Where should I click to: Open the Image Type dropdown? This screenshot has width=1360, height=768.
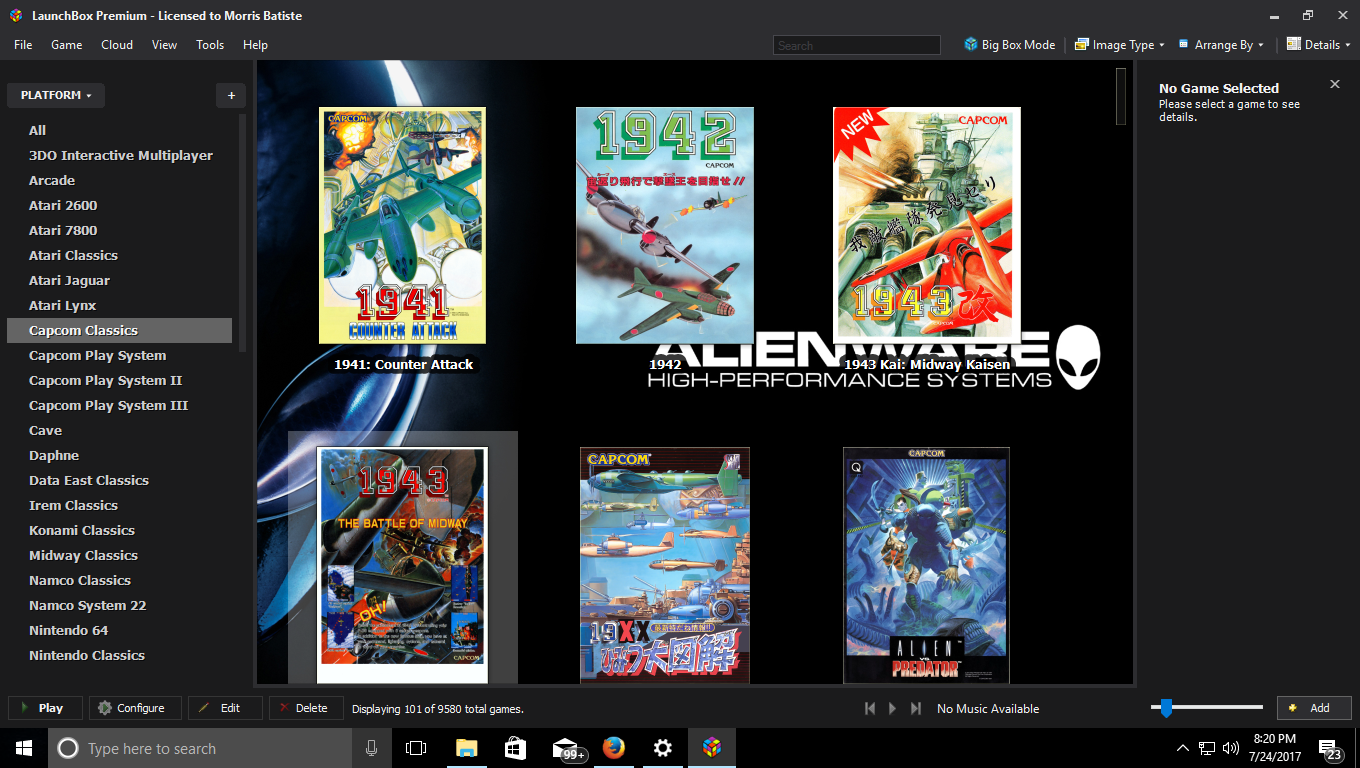tap(1120, 45)
